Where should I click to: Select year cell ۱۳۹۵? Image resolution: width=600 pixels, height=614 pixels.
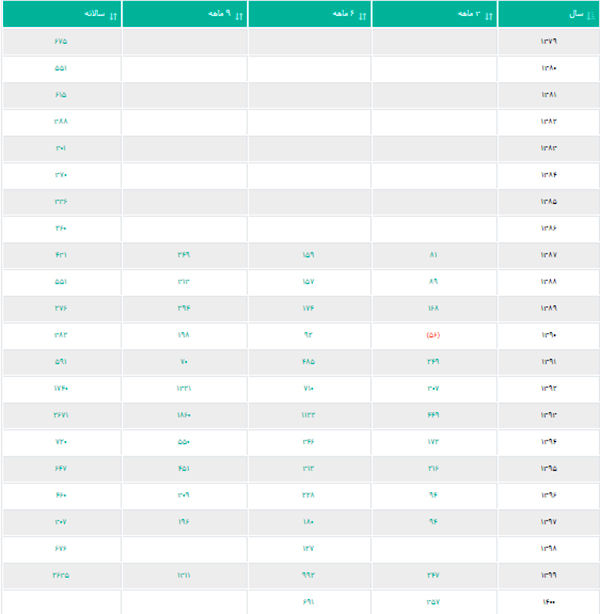click(549, 468)
